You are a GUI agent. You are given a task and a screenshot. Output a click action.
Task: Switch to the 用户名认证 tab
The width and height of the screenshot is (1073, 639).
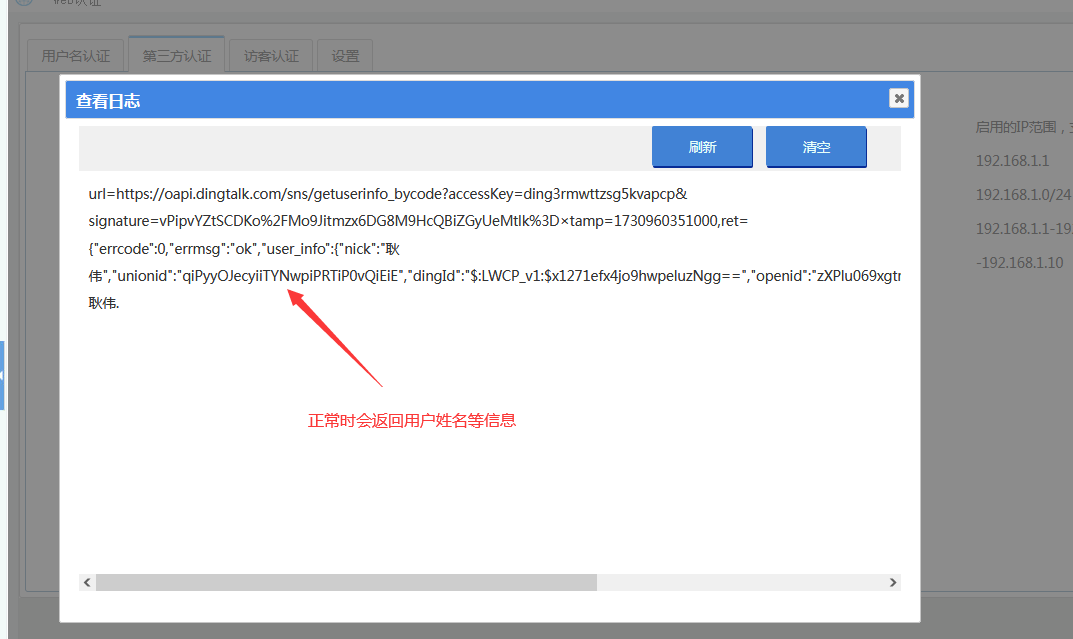75,56
